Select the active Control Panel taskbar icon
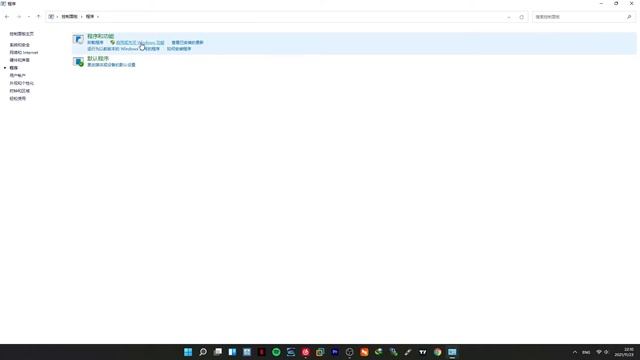Image resolution: width=640 pixels, height=360 pixels. tap(452, 352)
